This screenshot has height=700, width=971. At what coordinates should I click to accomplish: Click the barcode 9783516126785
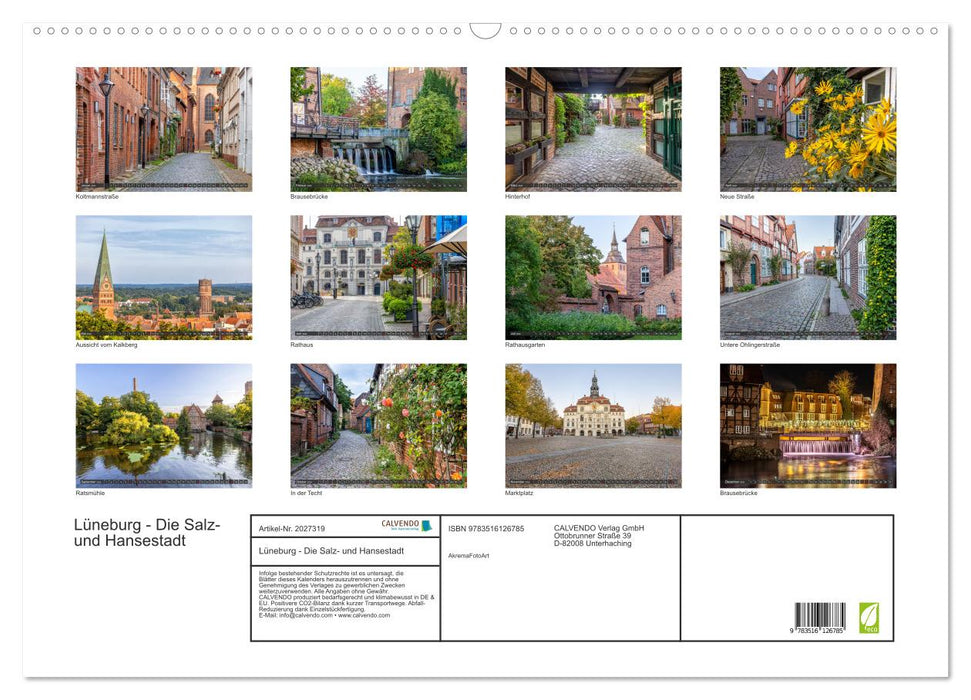tap(820, 613)
